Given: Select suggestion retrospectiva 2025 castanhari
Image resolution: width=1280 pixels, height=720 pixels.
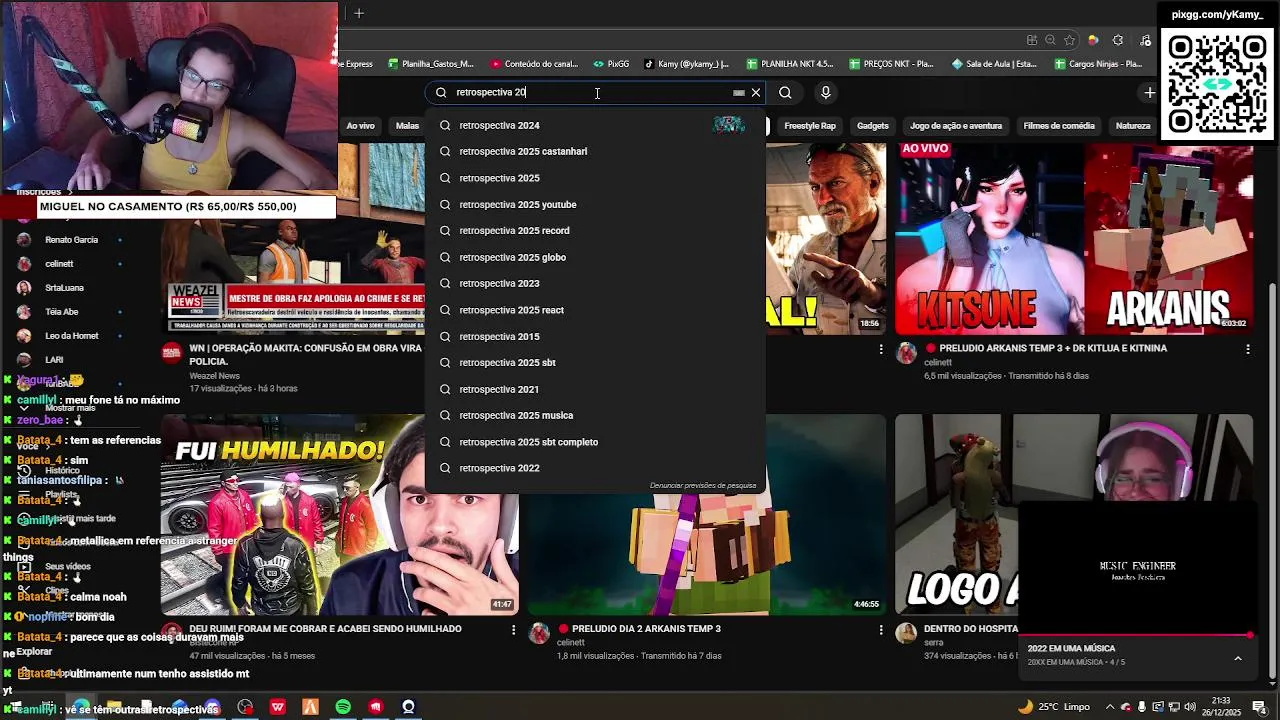Looking at the screenshot, I should pos(595,151).
